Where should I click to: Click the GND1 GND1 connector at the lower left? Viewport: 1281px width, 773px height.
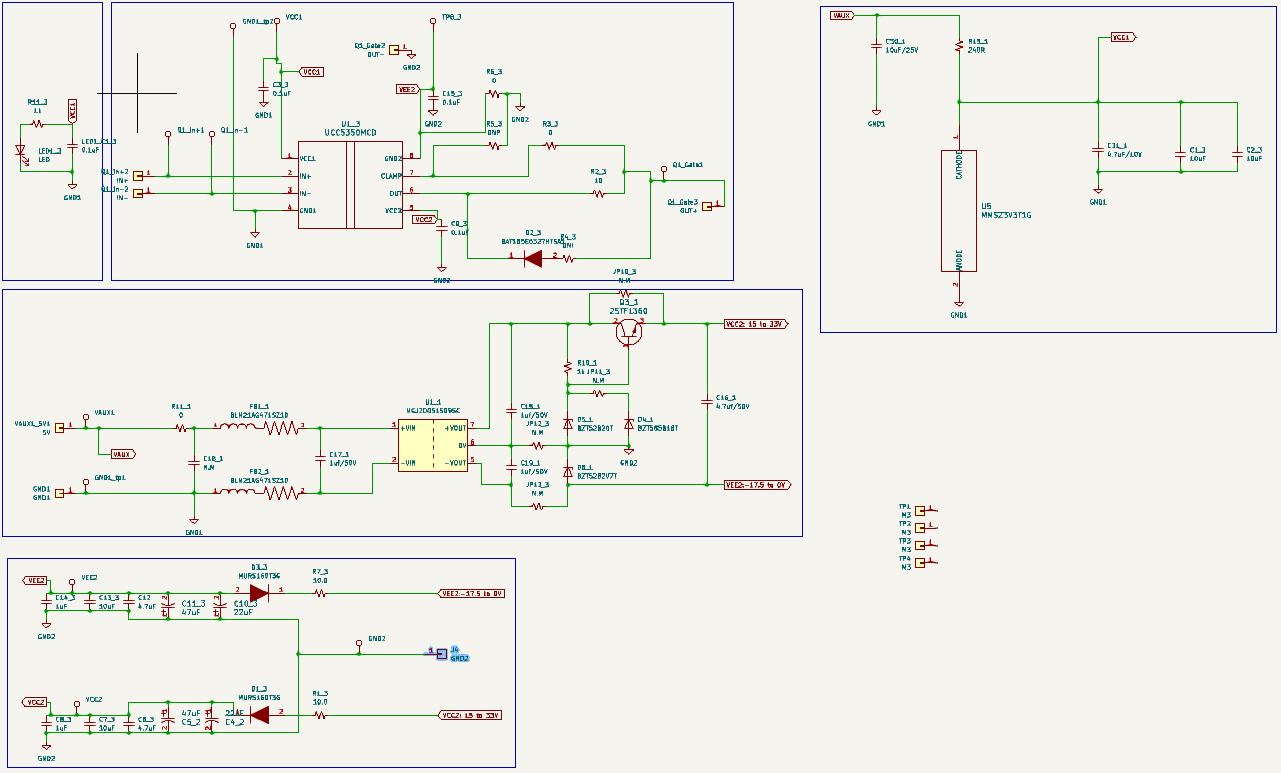[x=60, y=492]
